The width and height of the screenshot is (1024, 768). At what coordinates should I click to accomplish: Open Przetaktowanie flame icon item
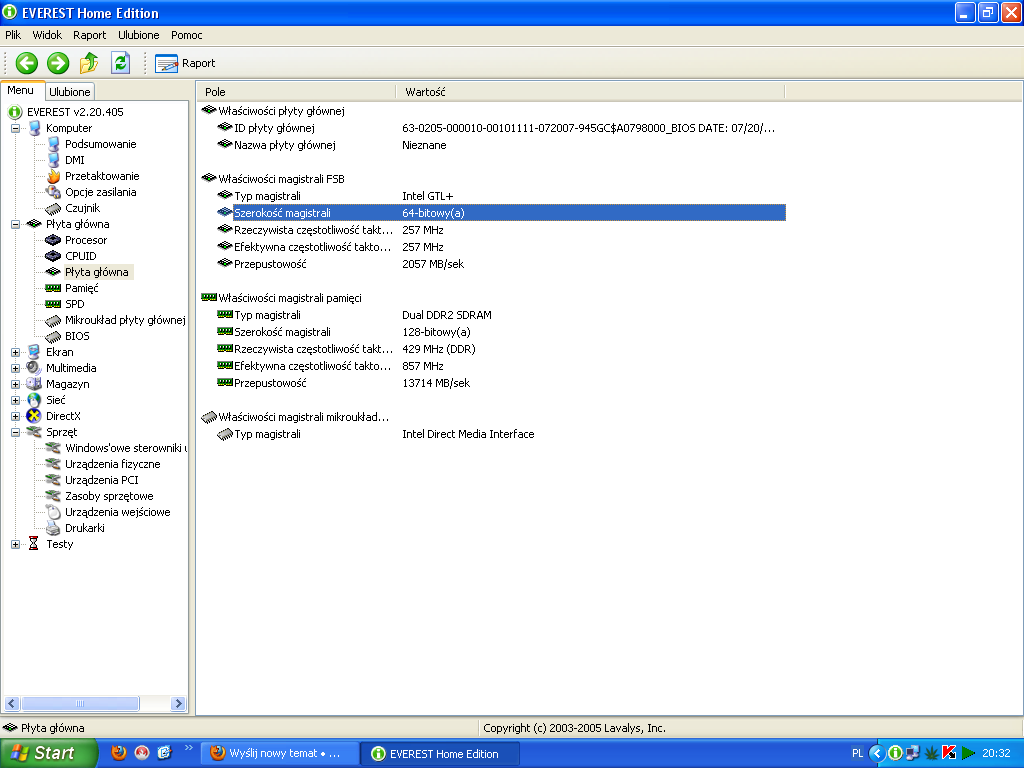54,176
